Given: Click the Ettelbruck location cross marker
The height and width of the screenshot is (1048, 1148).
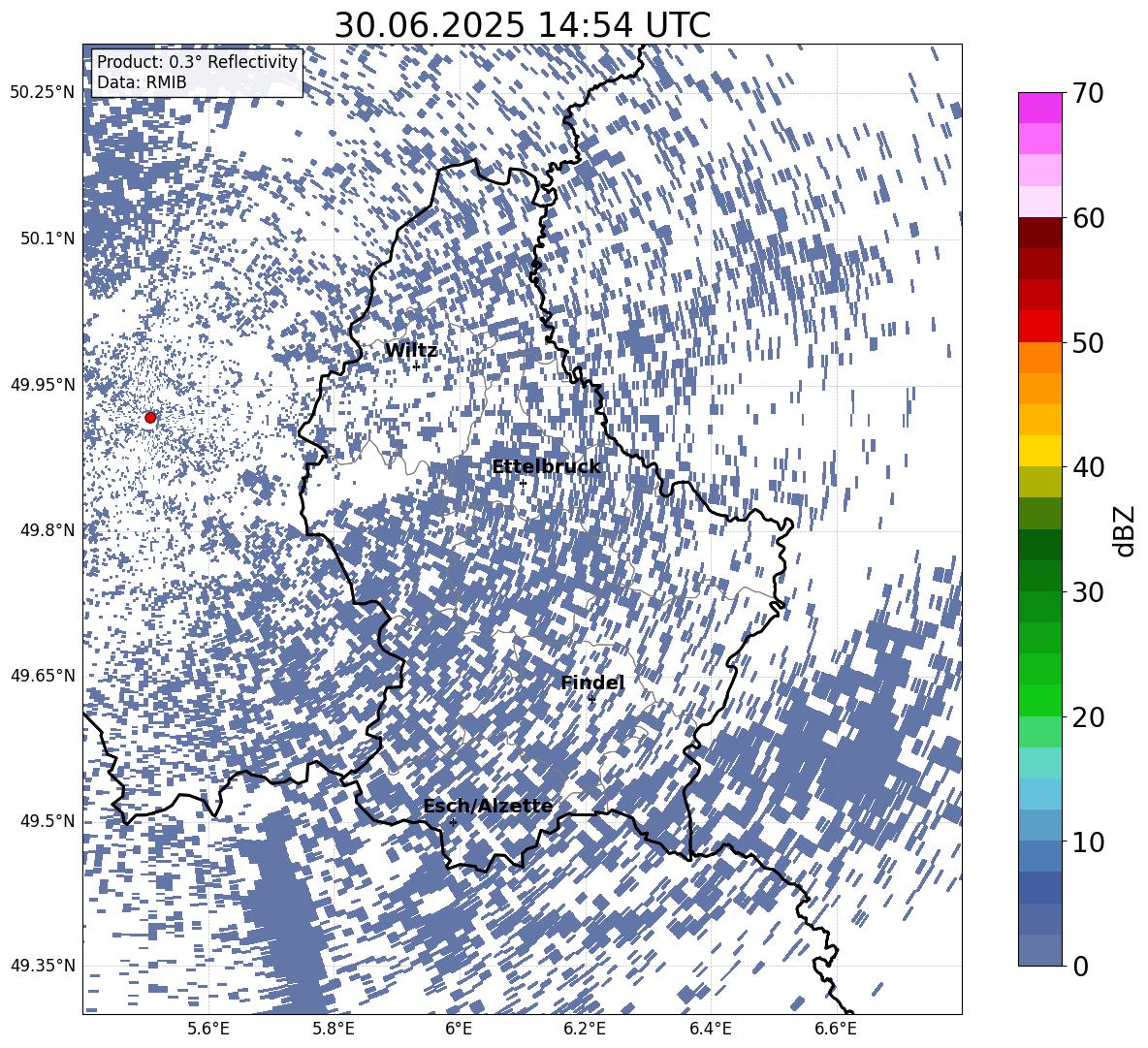Looking at the screenshot, I should (523, 483).
